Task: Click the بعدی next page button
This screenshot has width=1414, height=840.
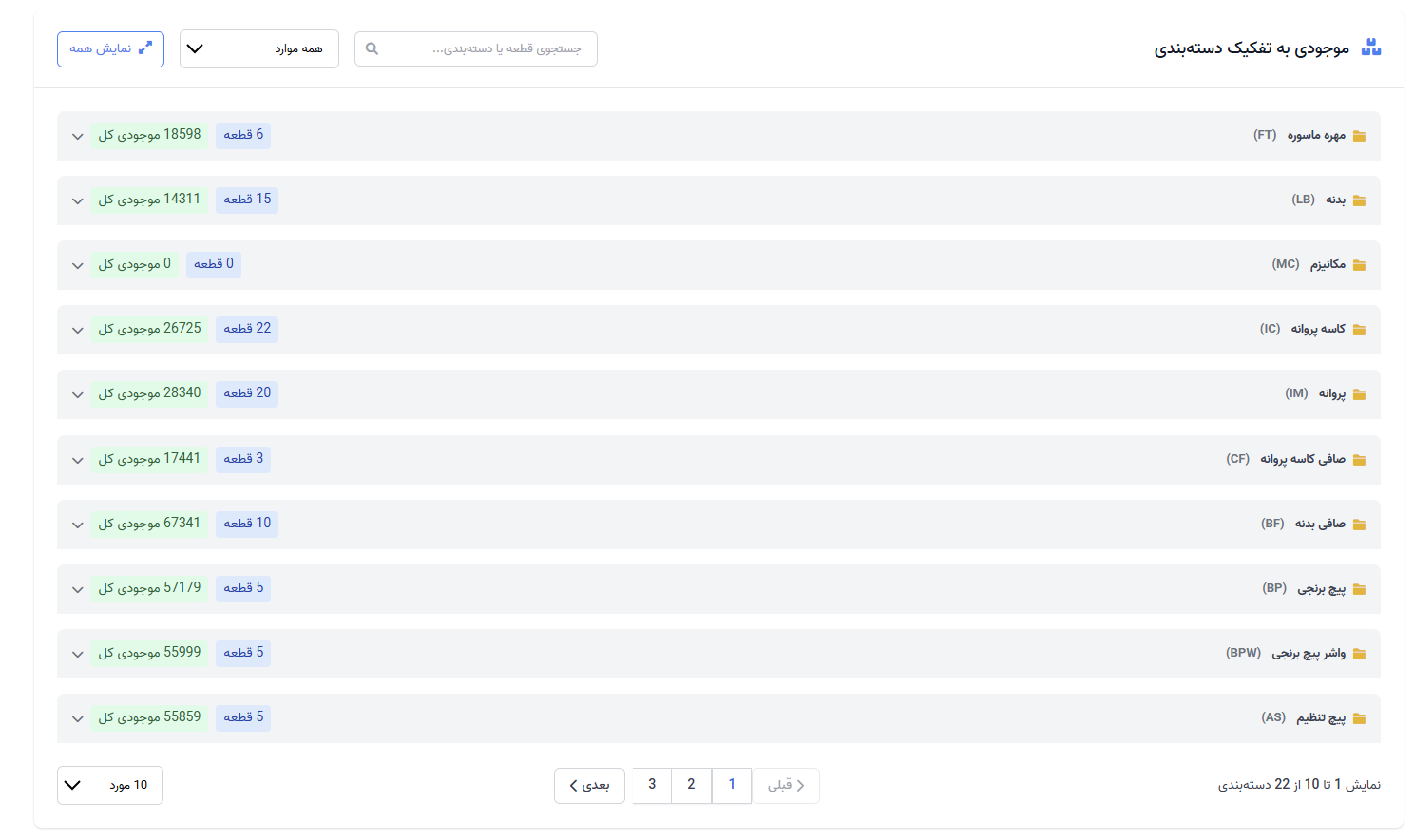Action: [x=589, y=785]
